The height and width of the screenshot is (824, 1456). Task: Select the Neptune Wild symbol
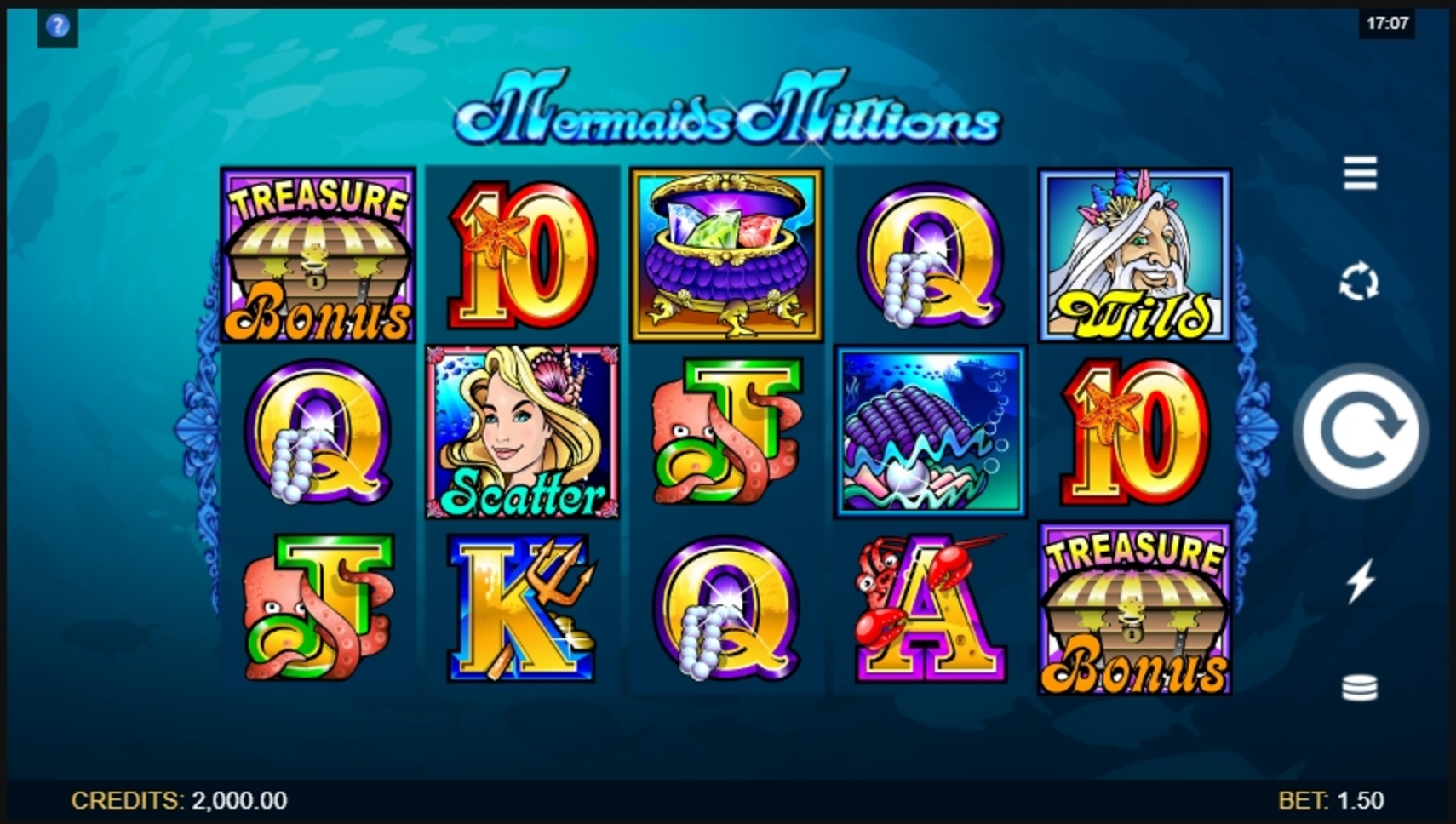(x=1135, y=255)
